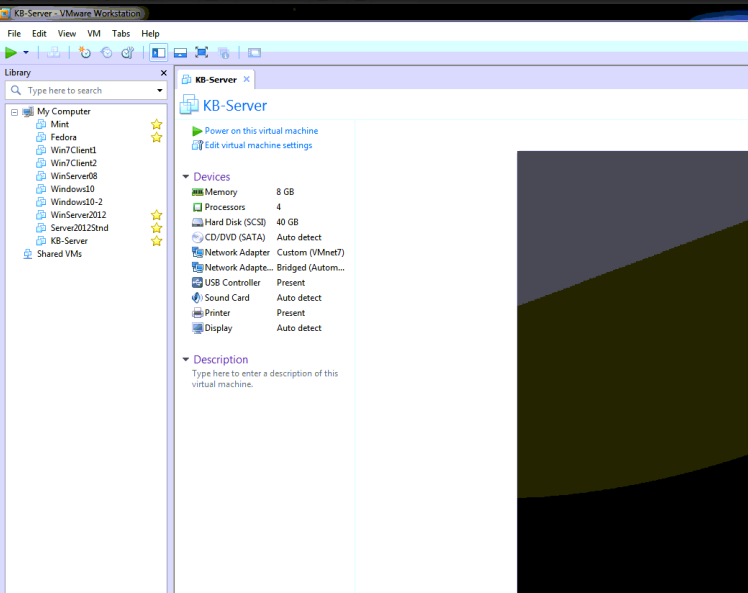
Task: Click the Unity mode toolbar icon
Action: 224,52
